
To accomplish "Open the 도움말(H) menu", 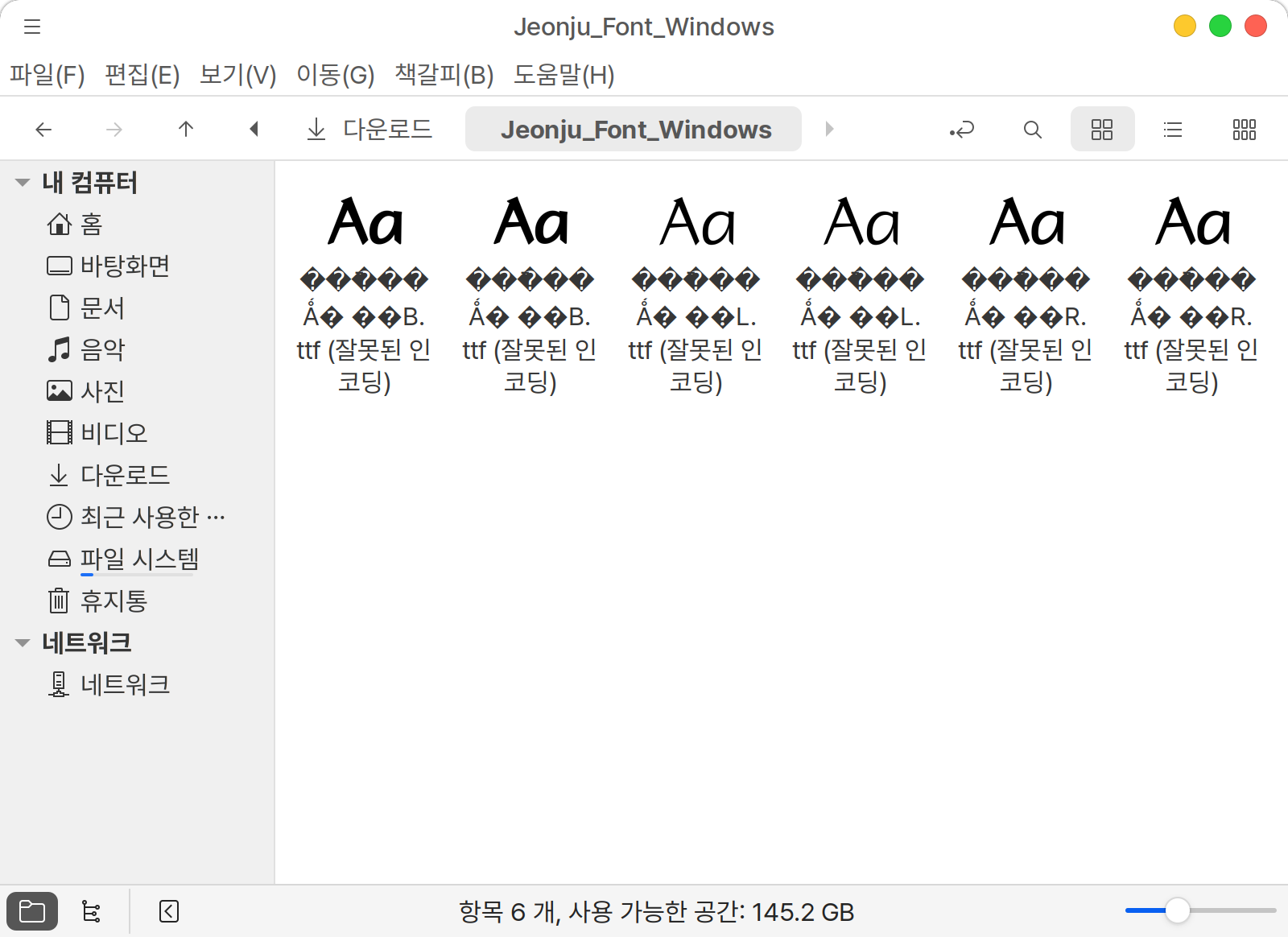I will coord(564,75).
